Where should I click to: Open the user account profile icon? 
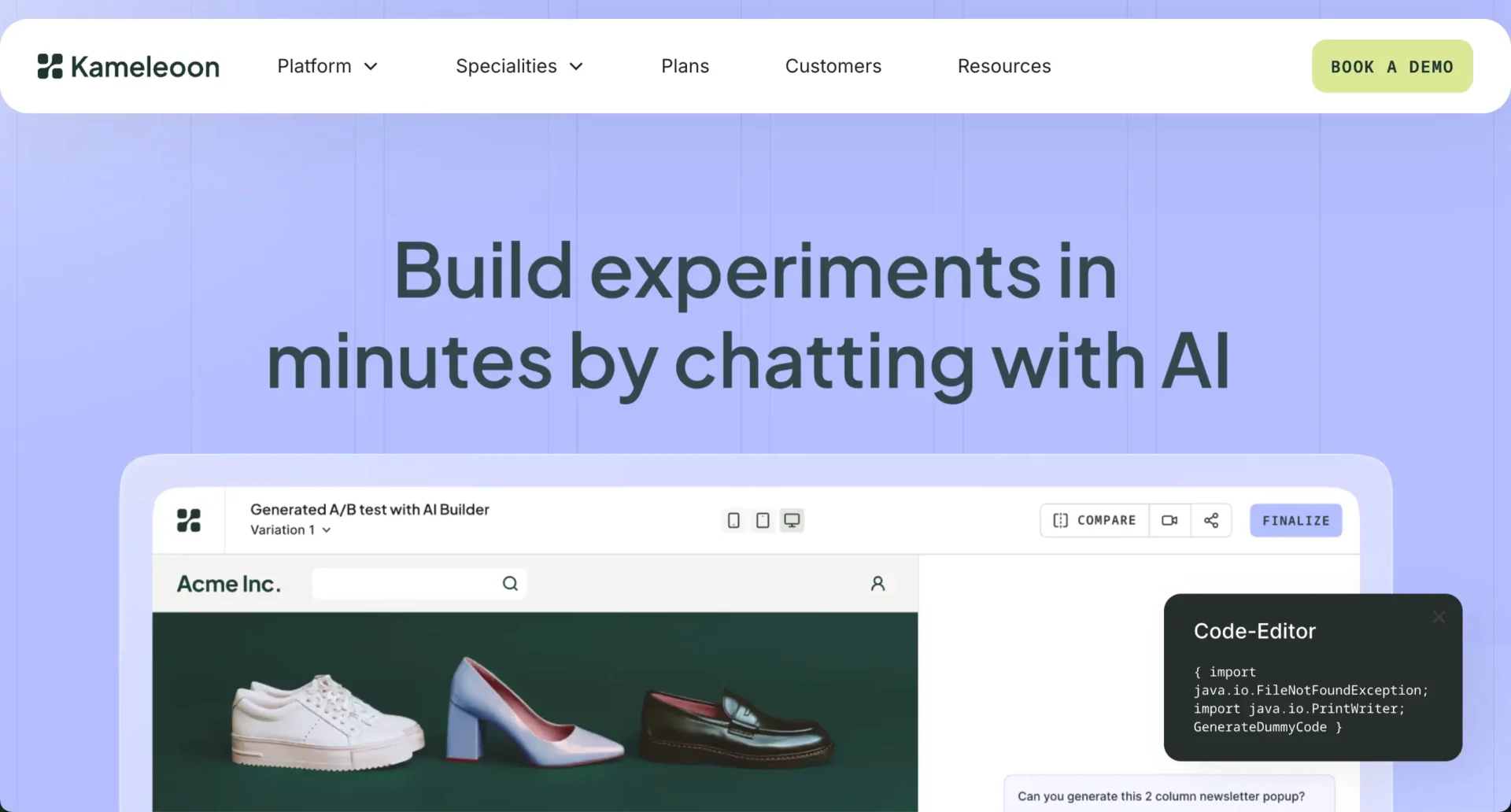[x=877, y=584]
